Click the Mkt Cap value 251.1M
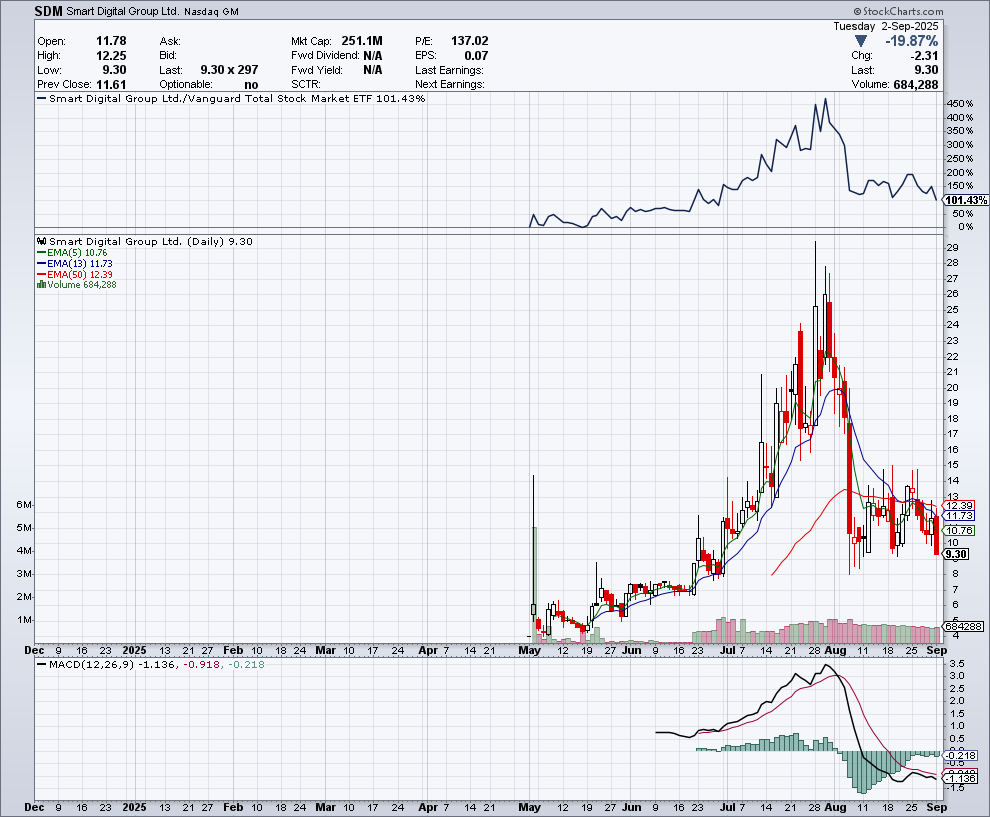The width and height of the screenshot is (990, 817). pyautogui.click(x=362, y=41)
